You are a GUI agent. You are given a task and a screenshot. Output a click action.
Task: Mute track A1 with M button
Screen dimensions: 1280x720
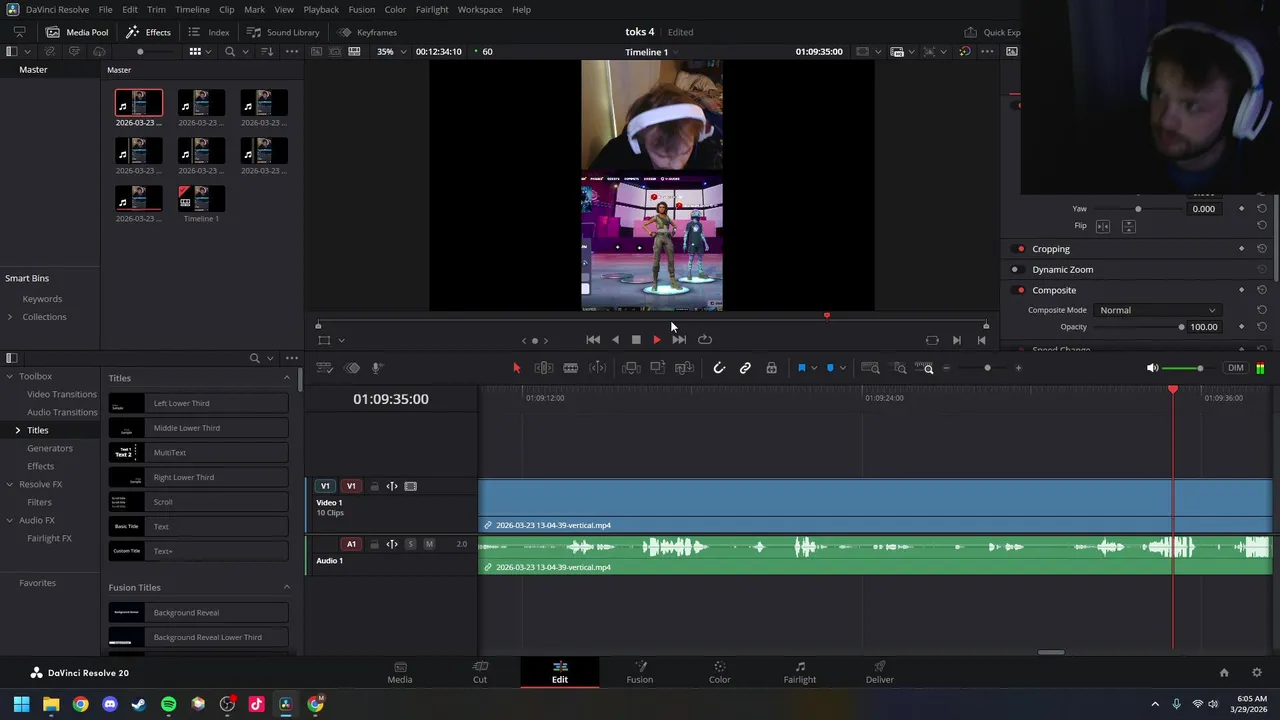[429, 544]
